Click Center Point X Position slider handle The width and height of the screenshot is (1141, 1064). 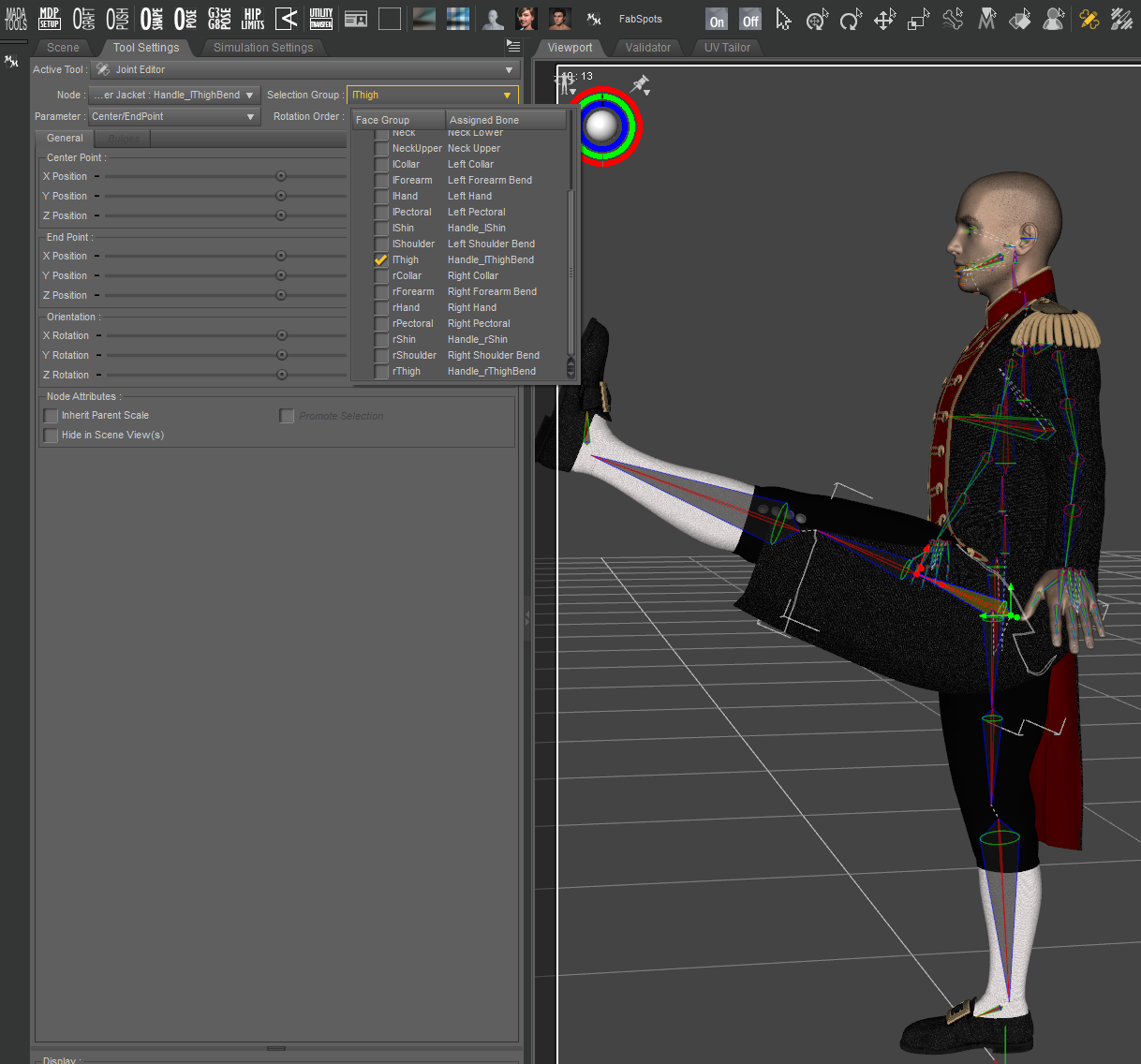280,176
